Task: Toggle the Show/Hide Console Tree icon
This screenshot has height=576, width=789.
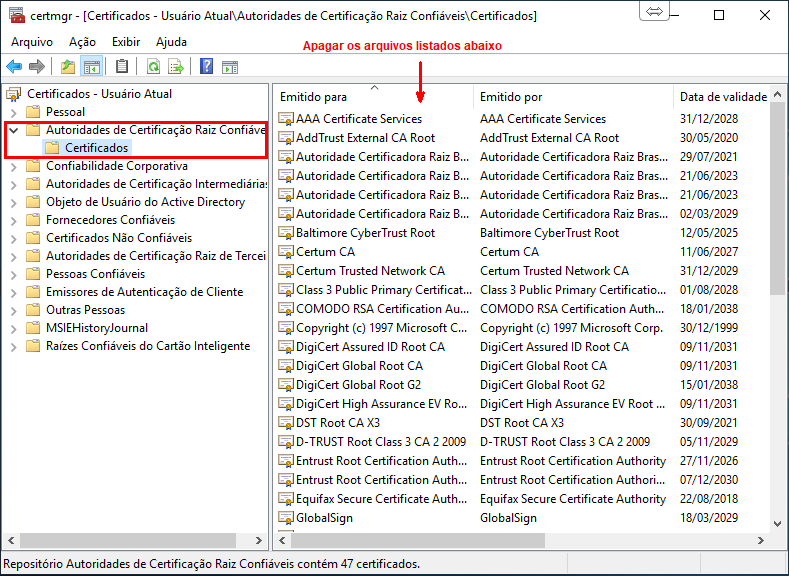Action: 91,67
